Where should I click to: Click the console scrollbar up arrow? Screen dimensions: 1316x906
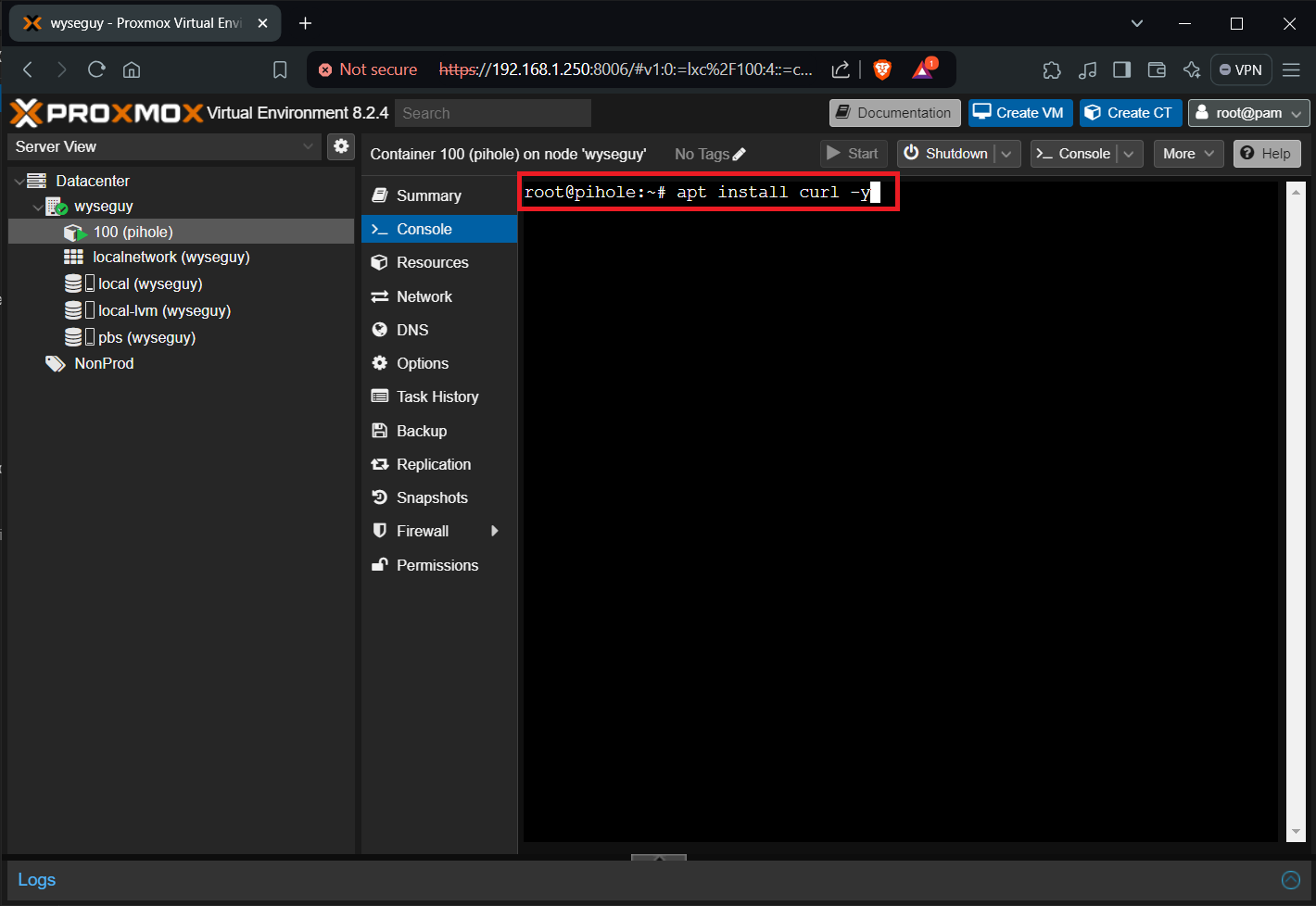point(1297,191)
